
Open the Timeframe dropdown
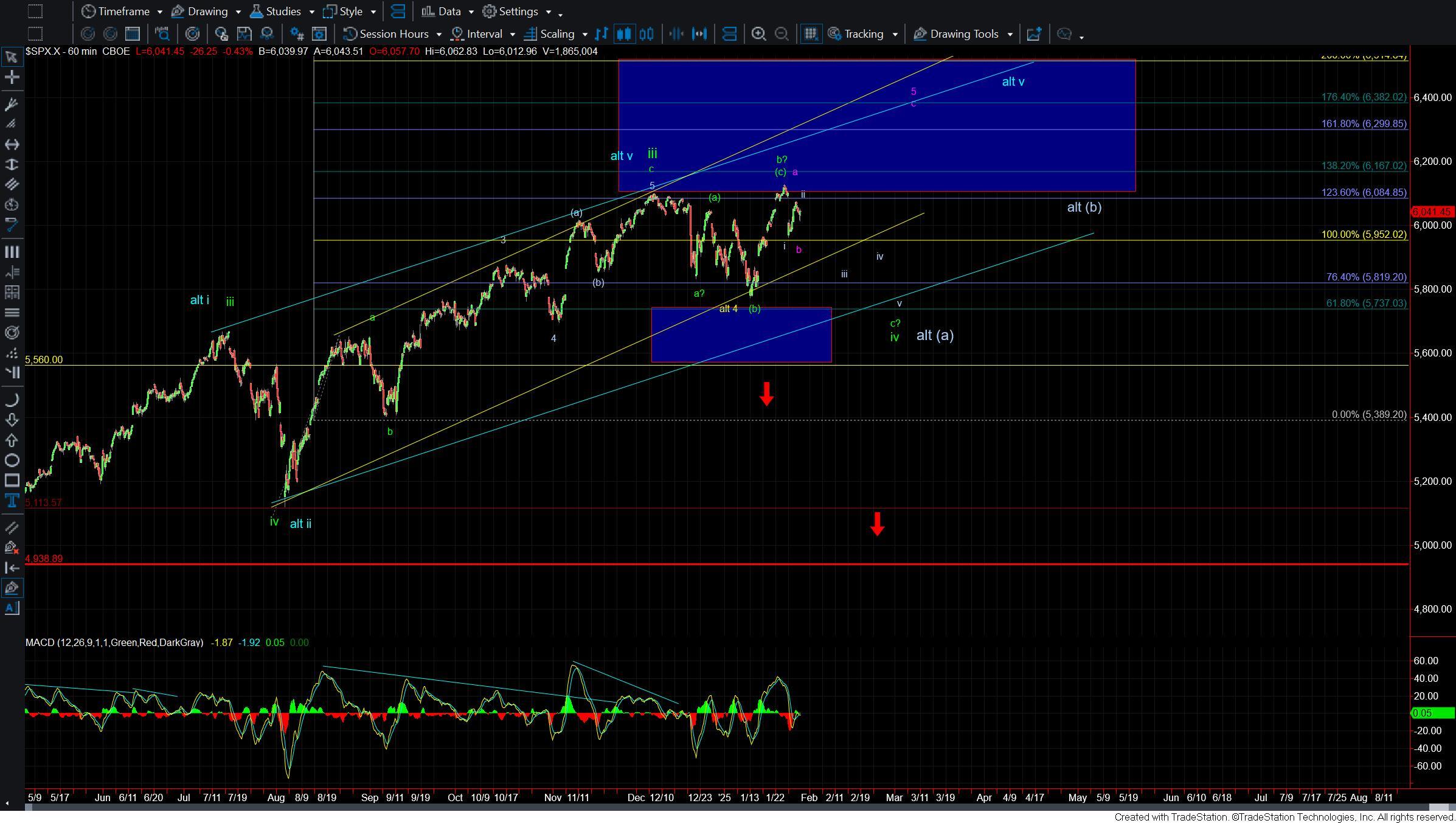[x=159, y=12]
